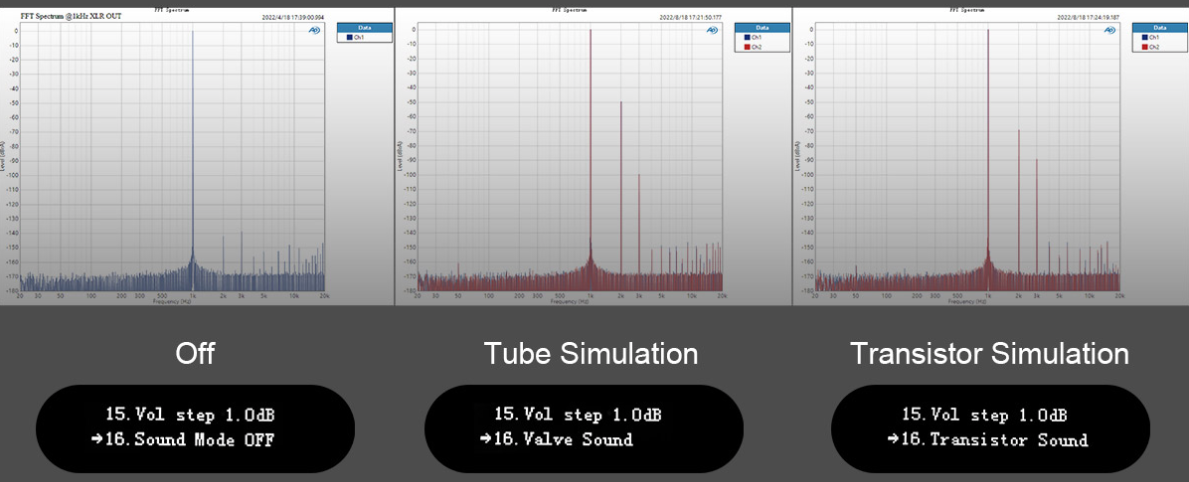
Task: Click the FFT Spectrum @1kHz XLR OUT title
Action: [x=68, y=17]
